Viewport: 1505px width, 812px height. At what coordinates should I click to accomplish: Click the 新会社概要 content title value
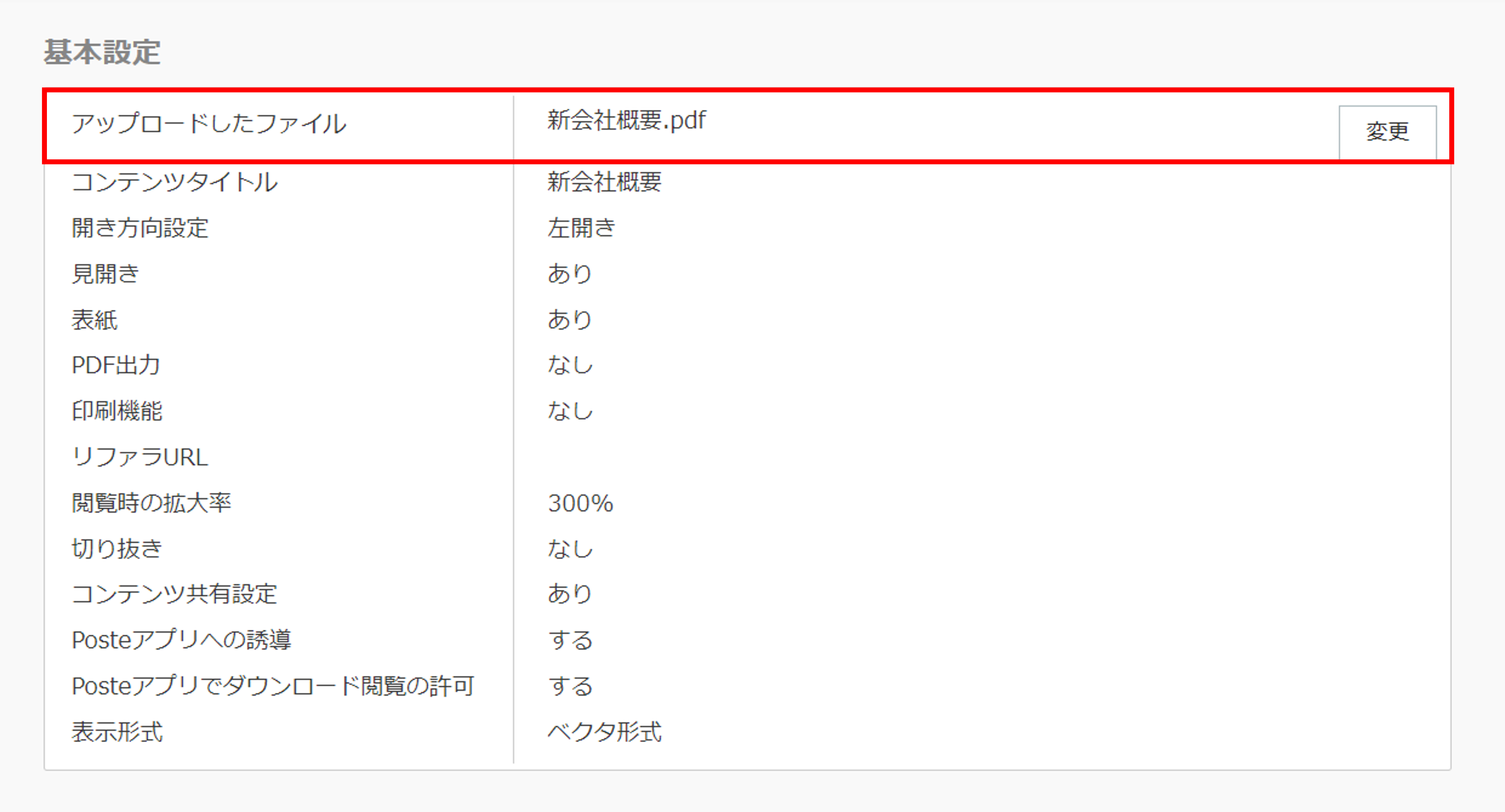[x=604, y=182]
